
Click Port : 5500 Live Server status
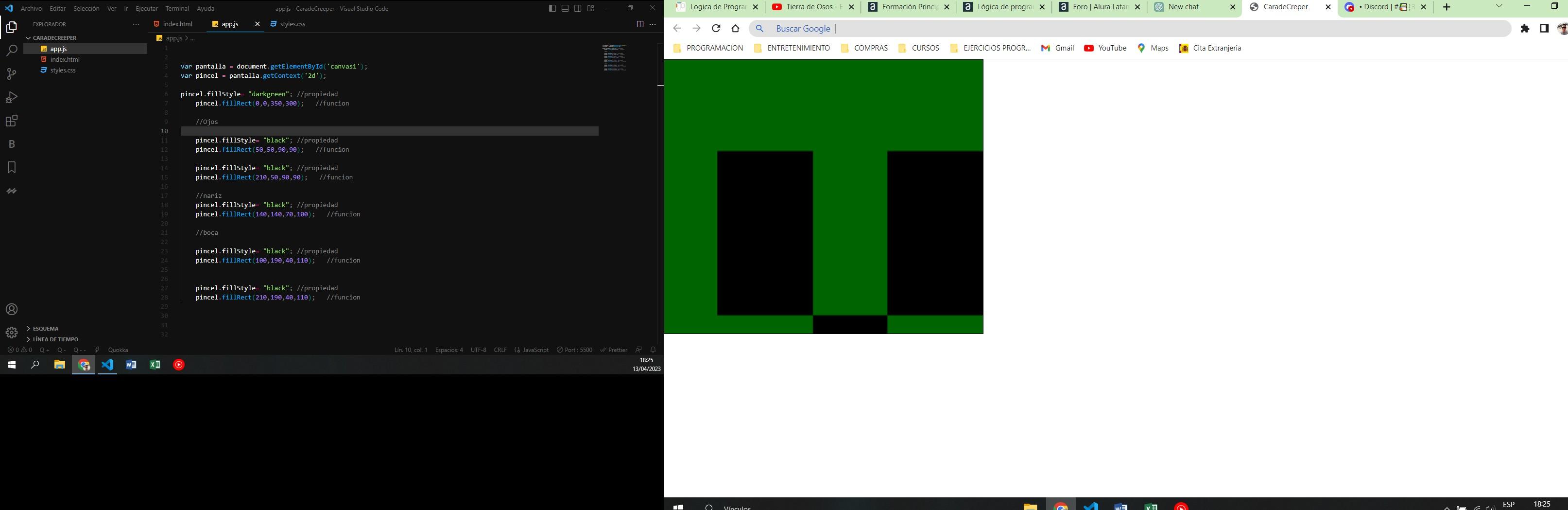[575, 351]
